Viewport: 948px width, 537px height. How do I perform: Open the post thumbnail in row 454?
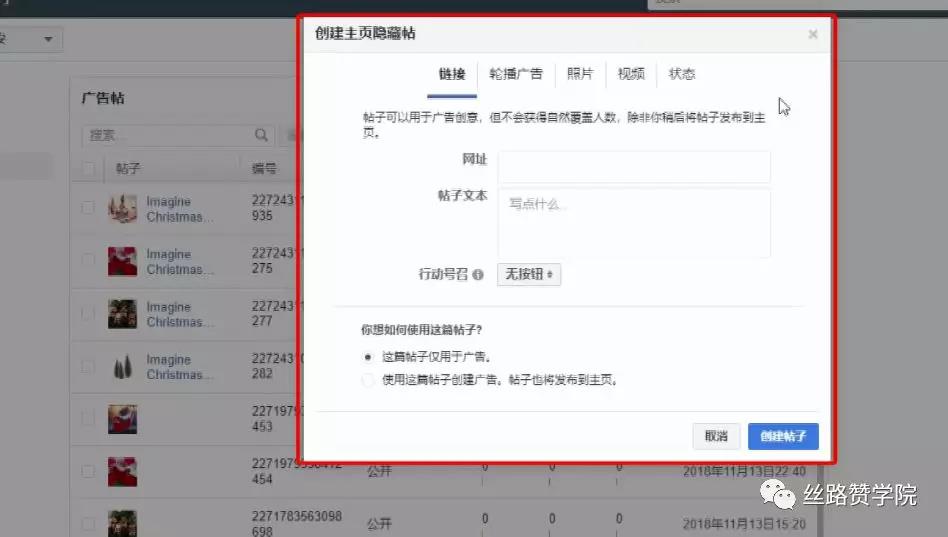click(122, 472)
